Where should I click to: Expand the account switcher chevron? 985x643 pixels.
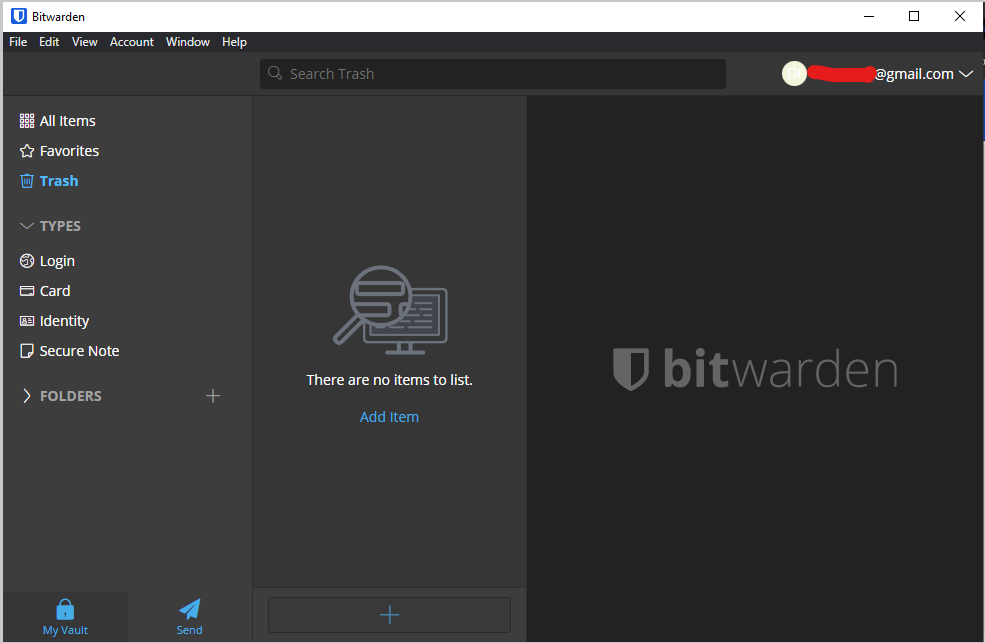[x=966, y=73]
